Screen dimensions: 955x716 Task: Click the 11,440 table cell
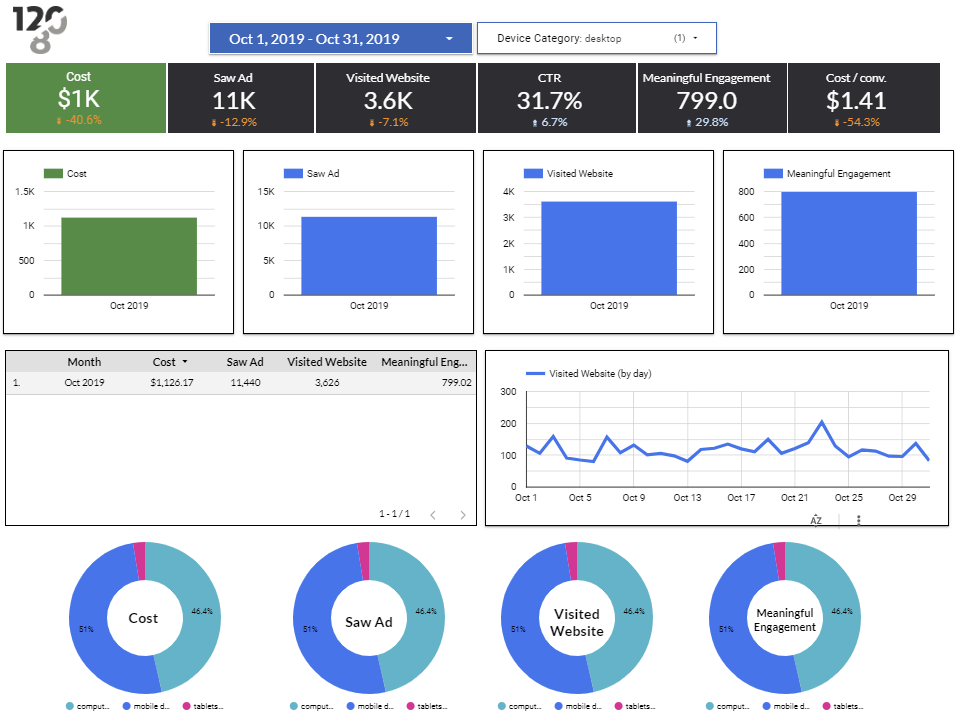(245, 383)
